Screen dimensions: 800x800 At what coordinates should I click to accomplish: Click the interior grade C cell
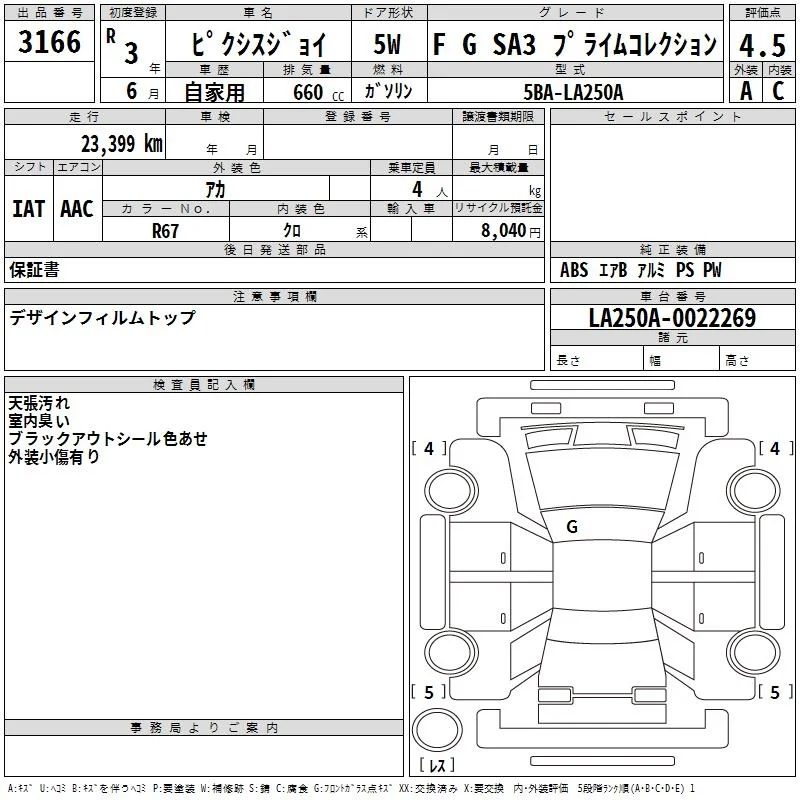pos(779,91)
